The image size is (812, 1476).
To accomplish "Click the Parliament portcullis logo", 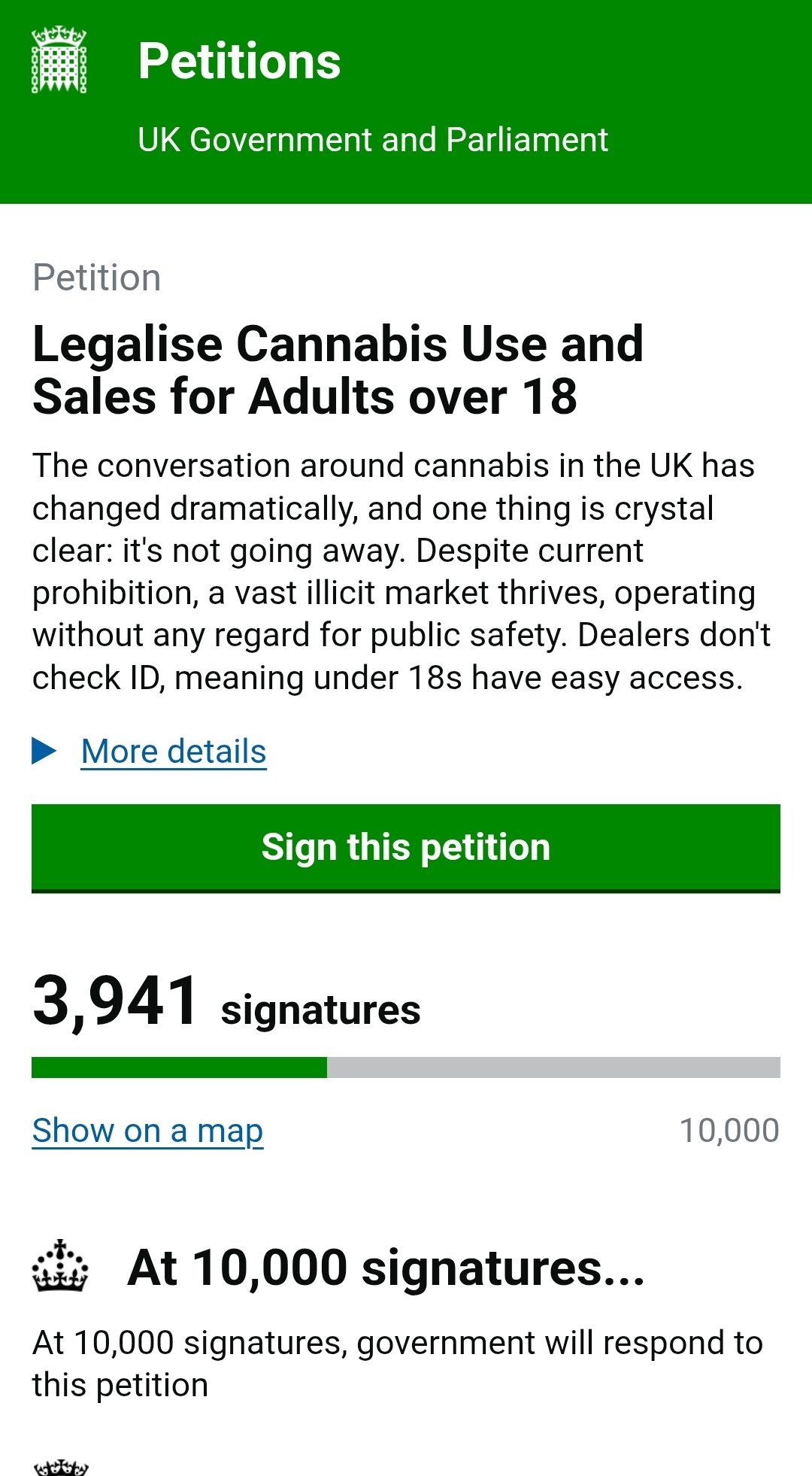I will point(59,60).
